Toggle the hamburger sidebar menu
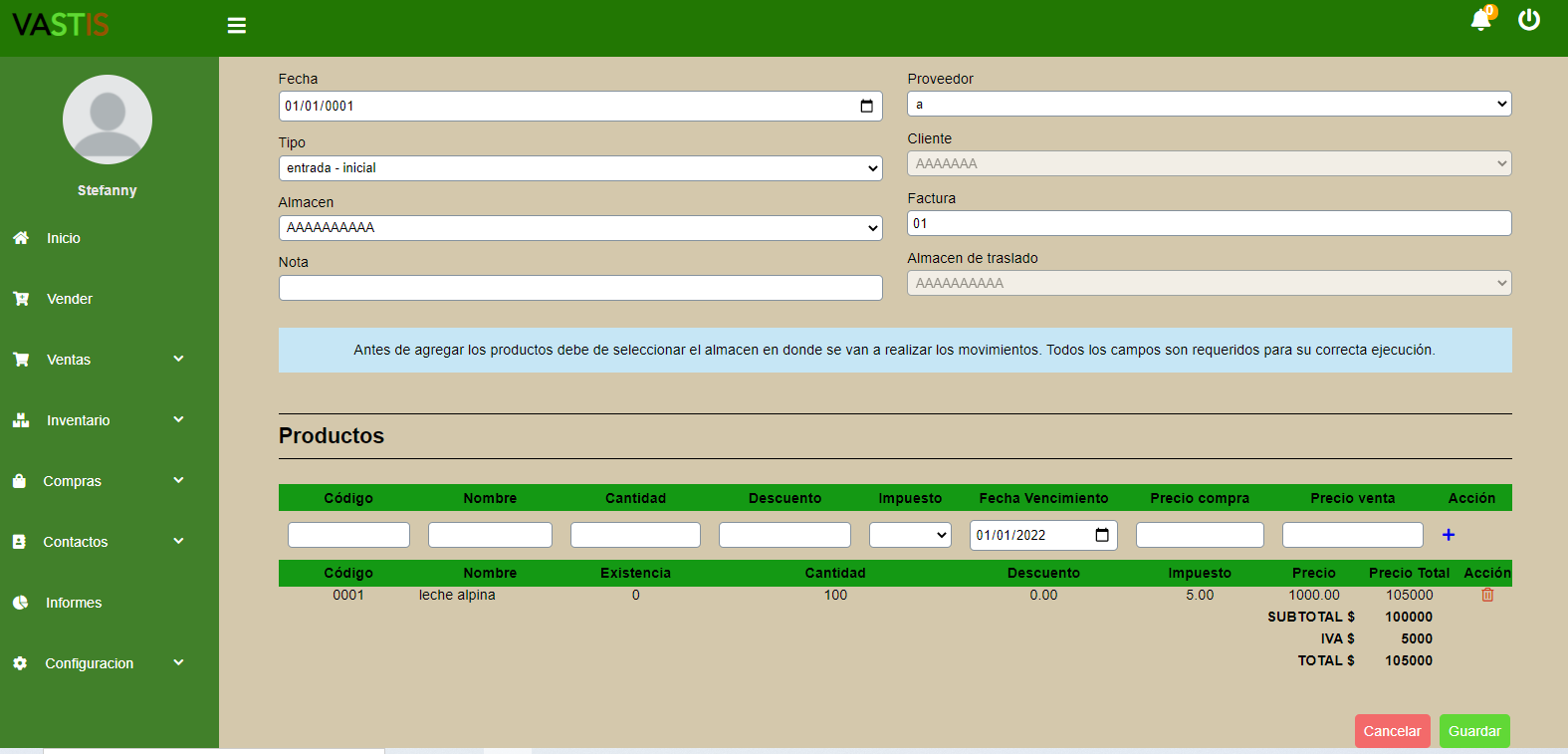Image resolution: width=1568 pixels, height=754 pixels. point(237,25)
